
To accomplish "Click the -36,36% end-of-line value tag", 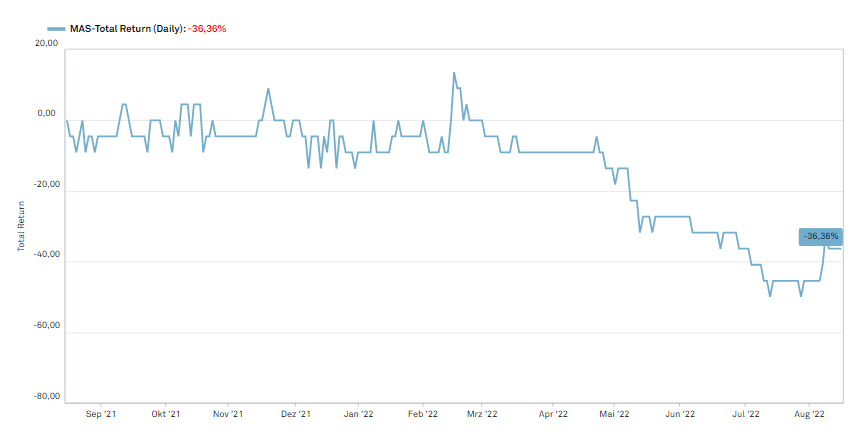I will [820, 237].
